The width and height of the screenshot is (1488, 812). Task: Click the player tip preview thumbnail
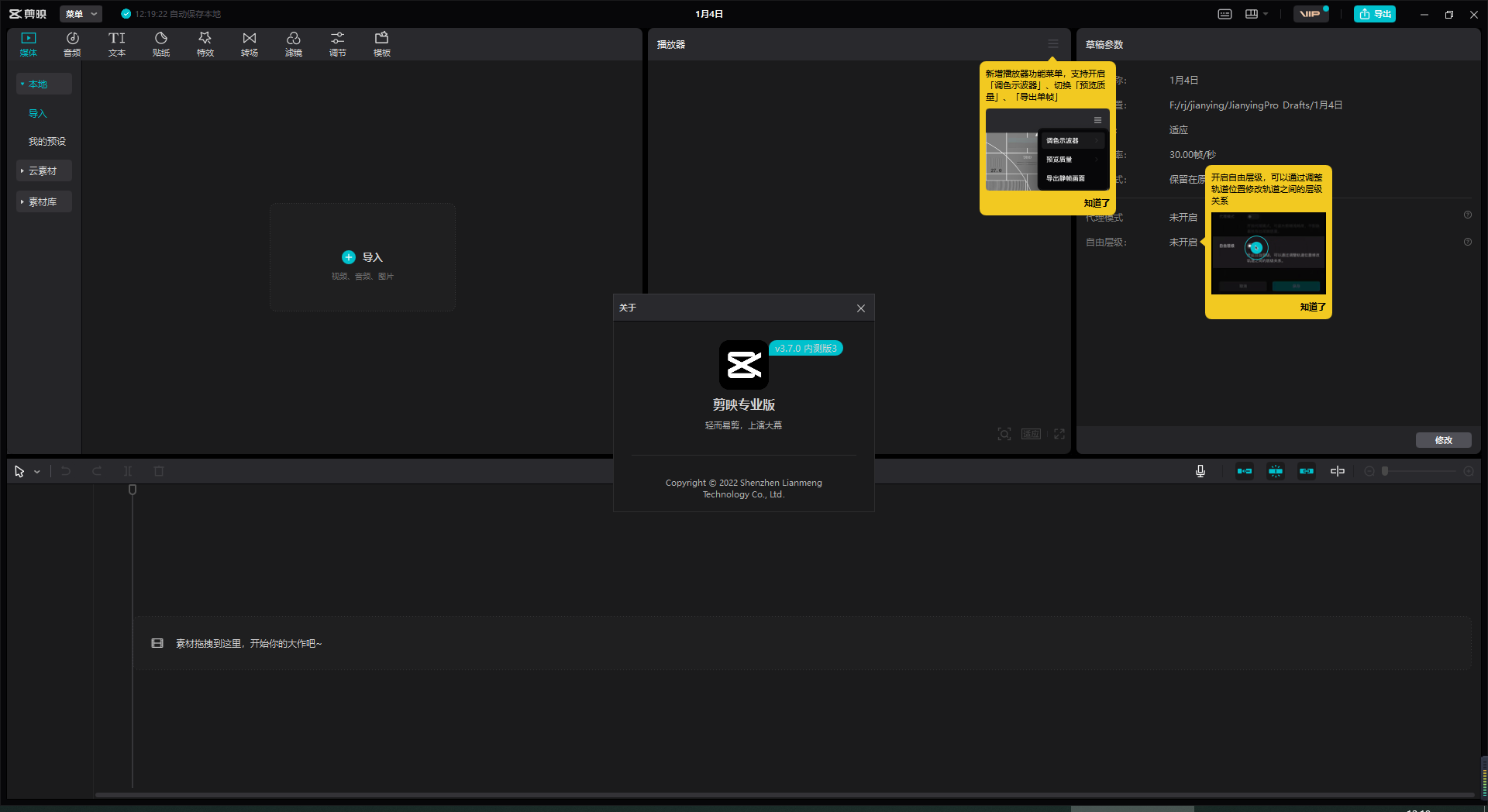[1048, 150]
